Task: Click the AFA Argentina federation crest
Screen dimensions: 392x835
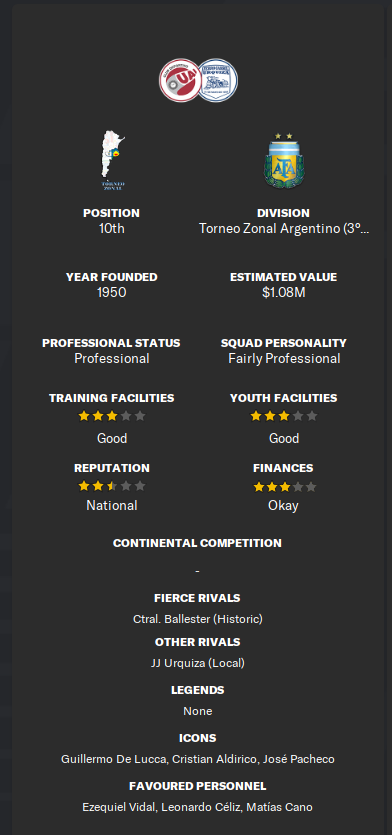Action: tap(284, 160)
